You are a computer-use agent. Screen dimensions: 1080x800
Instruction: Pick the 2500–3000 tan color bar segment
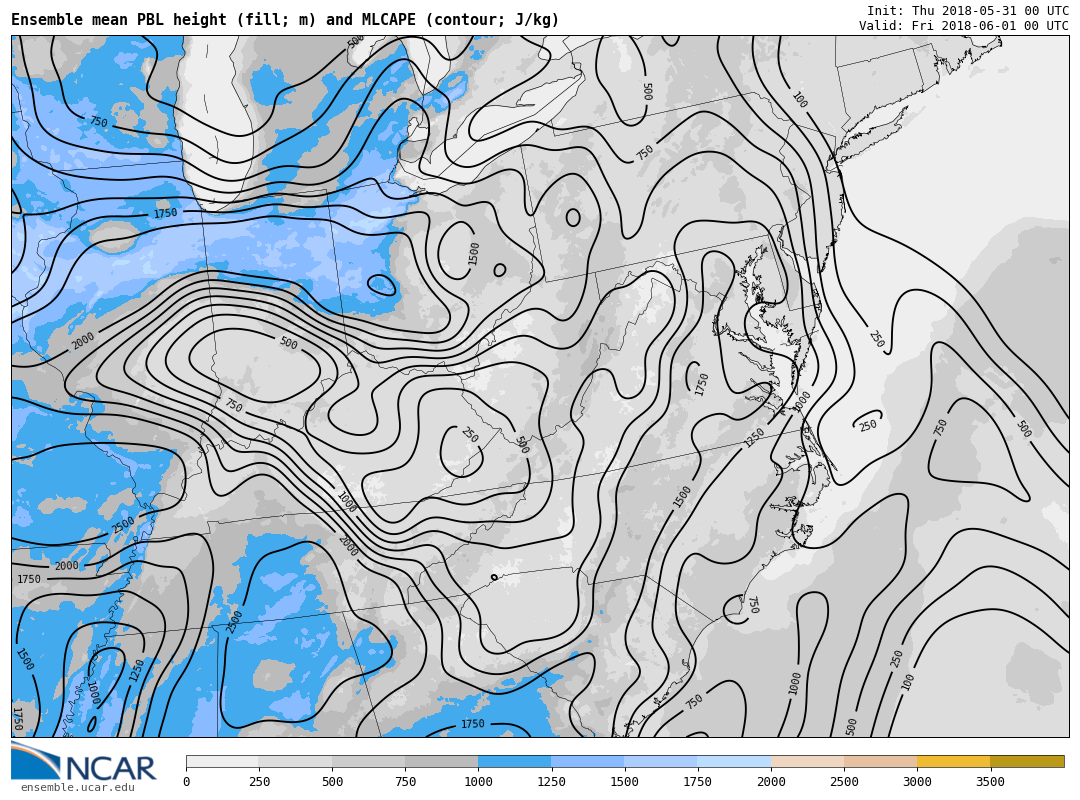(880, 762)
